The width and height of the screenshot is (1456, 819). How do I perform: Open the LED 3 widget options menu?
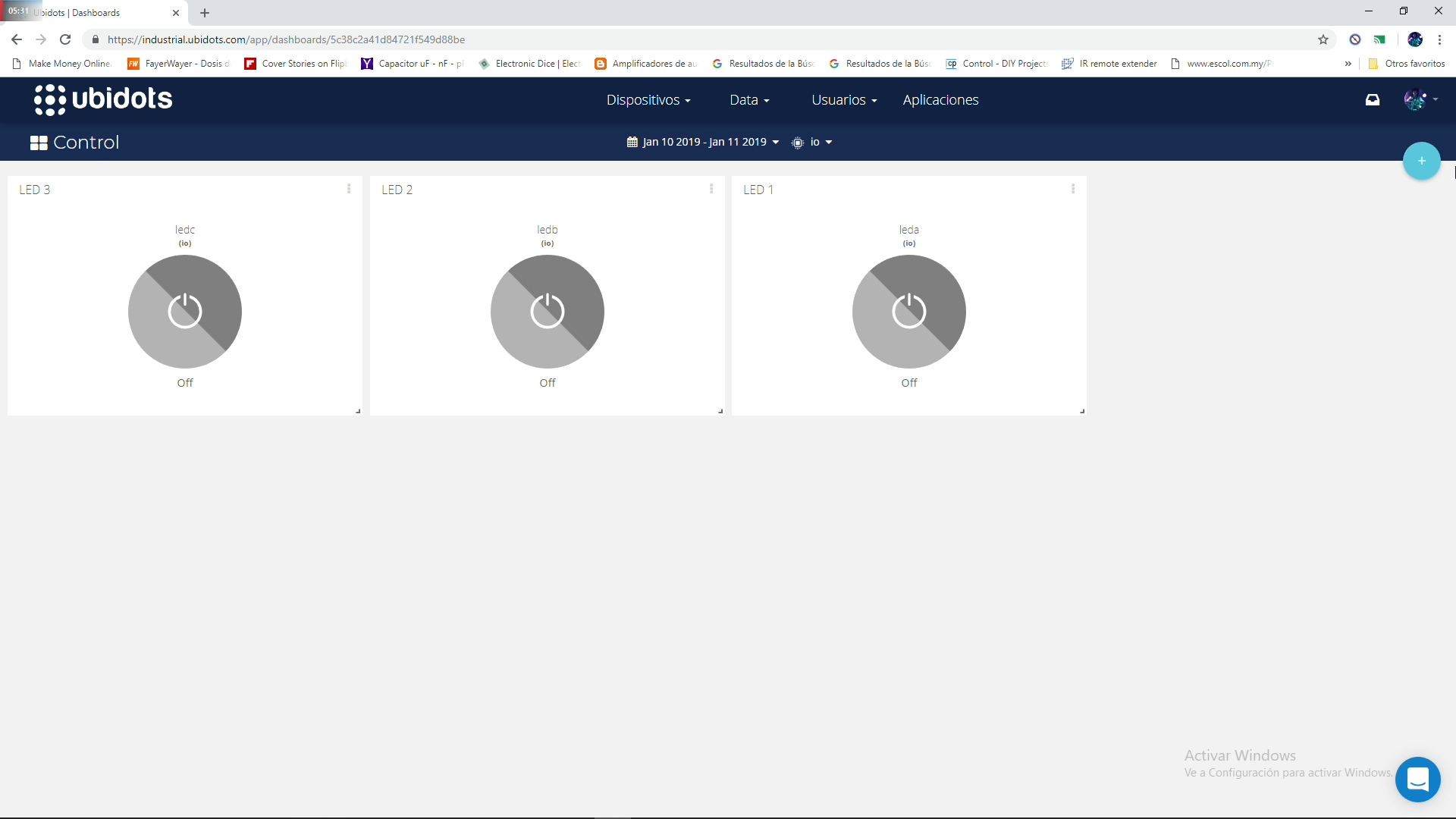[349, 189]
